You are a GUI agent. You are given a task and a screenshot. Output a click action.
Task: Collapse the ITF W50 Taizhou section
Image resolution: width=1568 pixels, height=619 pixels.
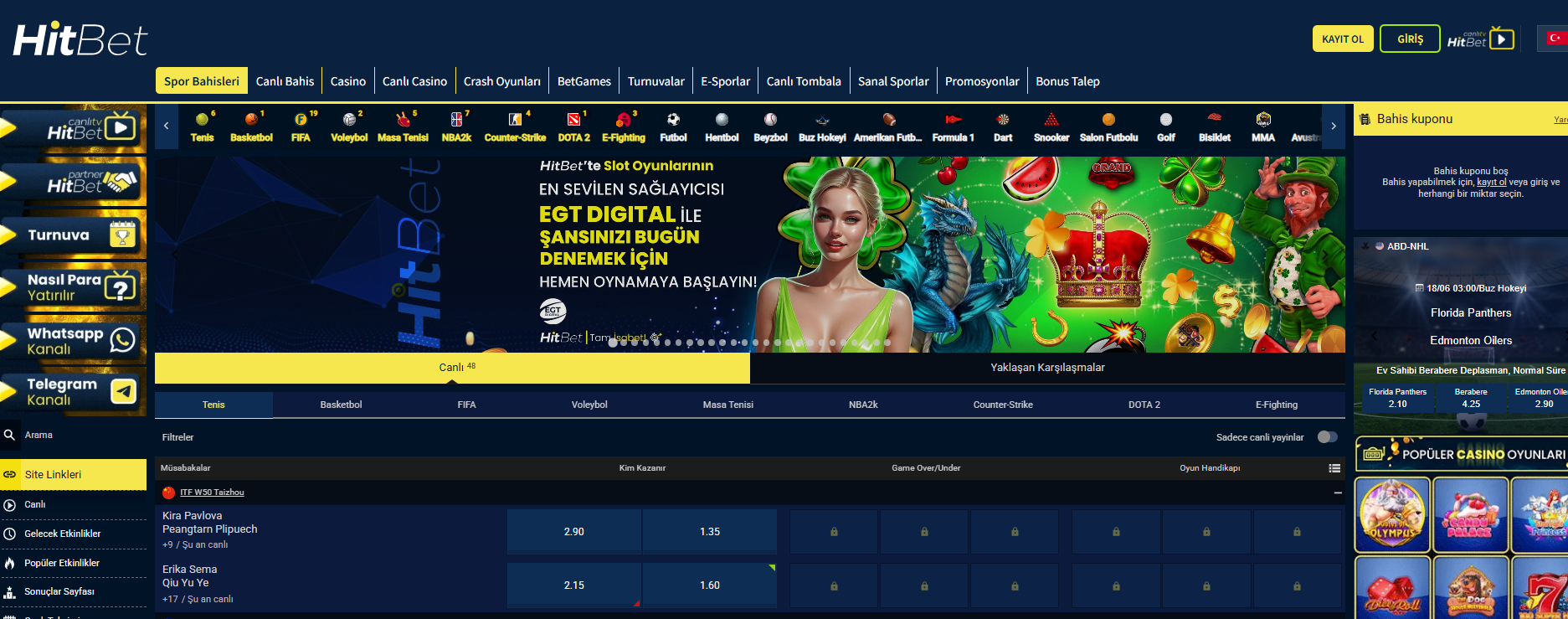pyautogui.click(x=1337, y=493)
